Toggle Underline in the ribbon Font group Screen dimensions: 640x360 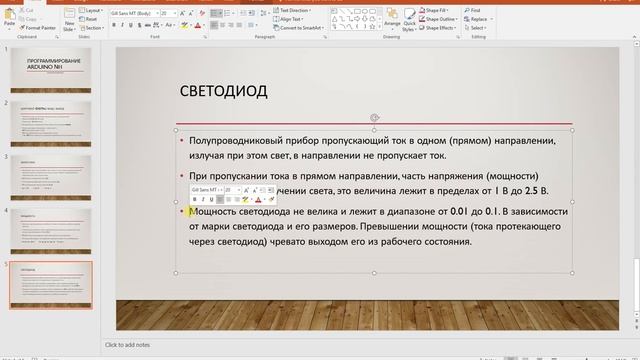pyautogui.click(x=131, y=25)
